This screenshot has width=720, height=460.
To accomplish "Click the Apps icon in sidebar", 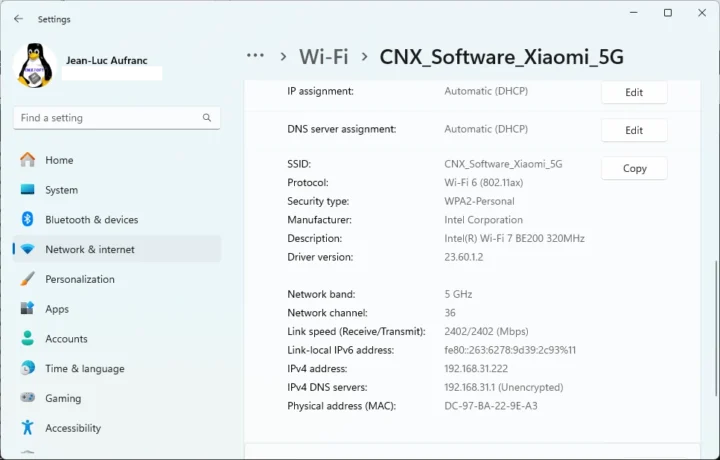I will tap(28, 308).
